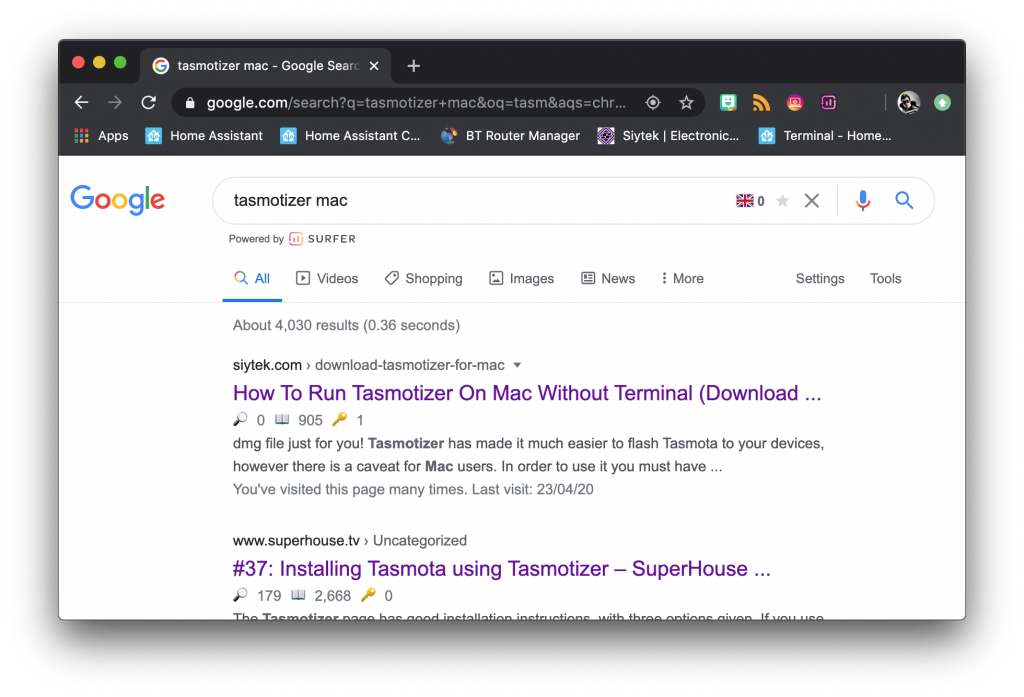
Task: Switch to the Images tab
Action: (522, 278)
